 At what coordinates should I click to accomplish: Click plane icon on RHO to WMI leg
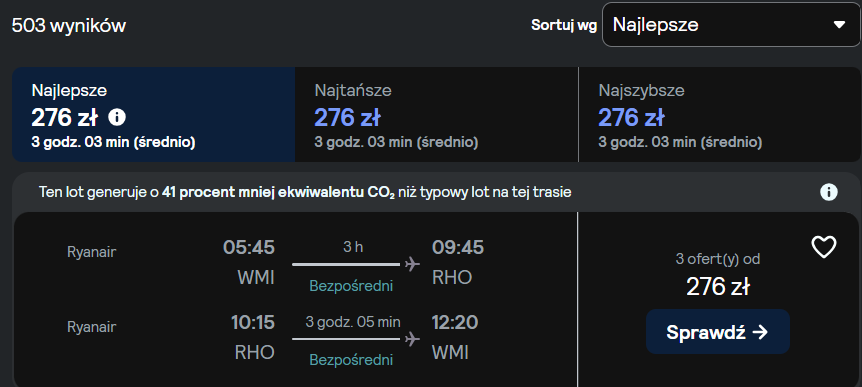412,339
